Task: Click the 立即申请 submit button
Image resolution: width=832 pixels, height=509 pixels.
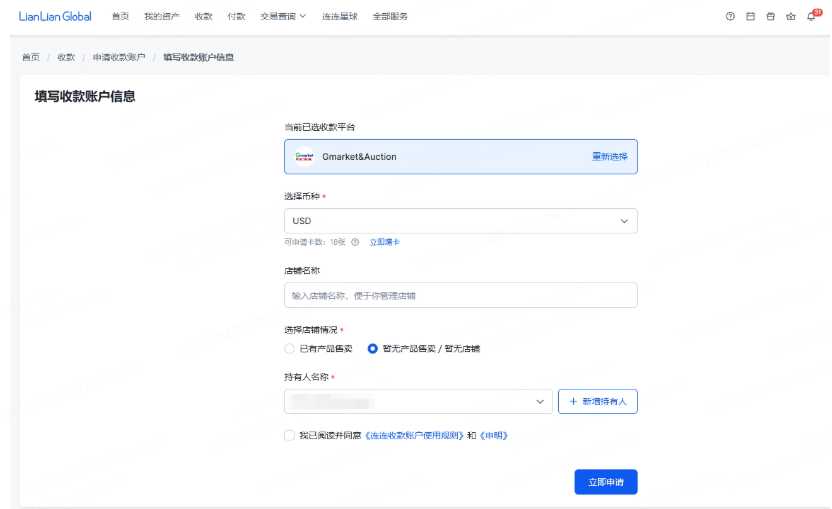Action: [605, 482]
